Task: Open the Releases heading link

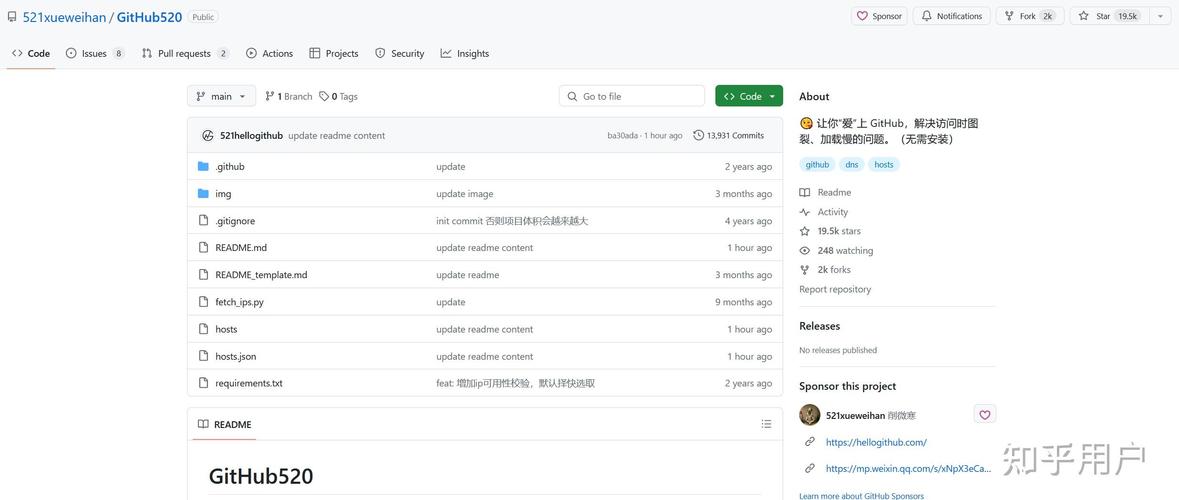Action: [x=820, y=326]
